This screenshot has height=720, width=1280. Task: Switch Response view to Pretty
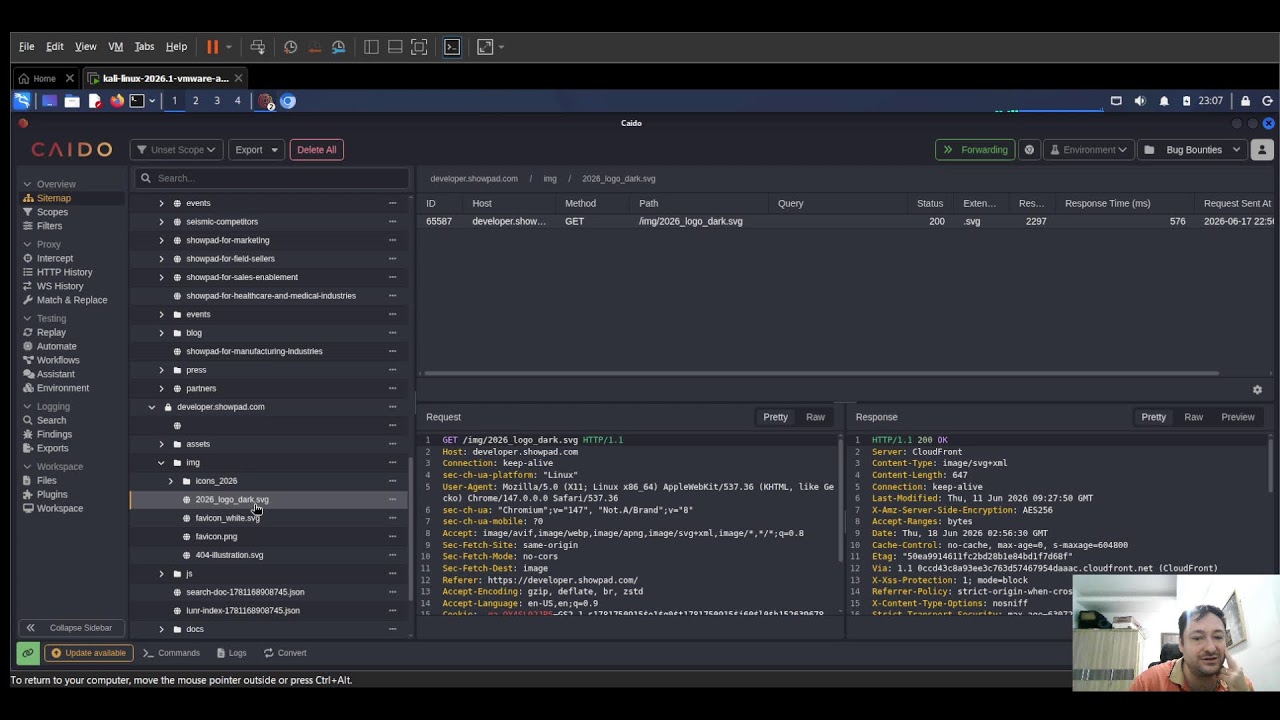tap(1154, 417)
